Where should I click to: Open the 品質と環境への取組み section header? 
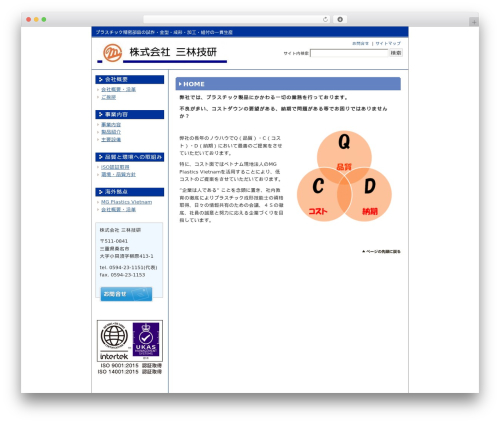coord(130,157)
